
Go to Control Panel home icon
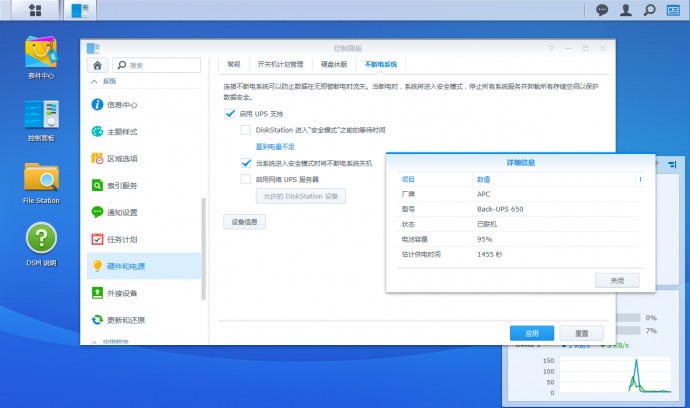[97, 65]
